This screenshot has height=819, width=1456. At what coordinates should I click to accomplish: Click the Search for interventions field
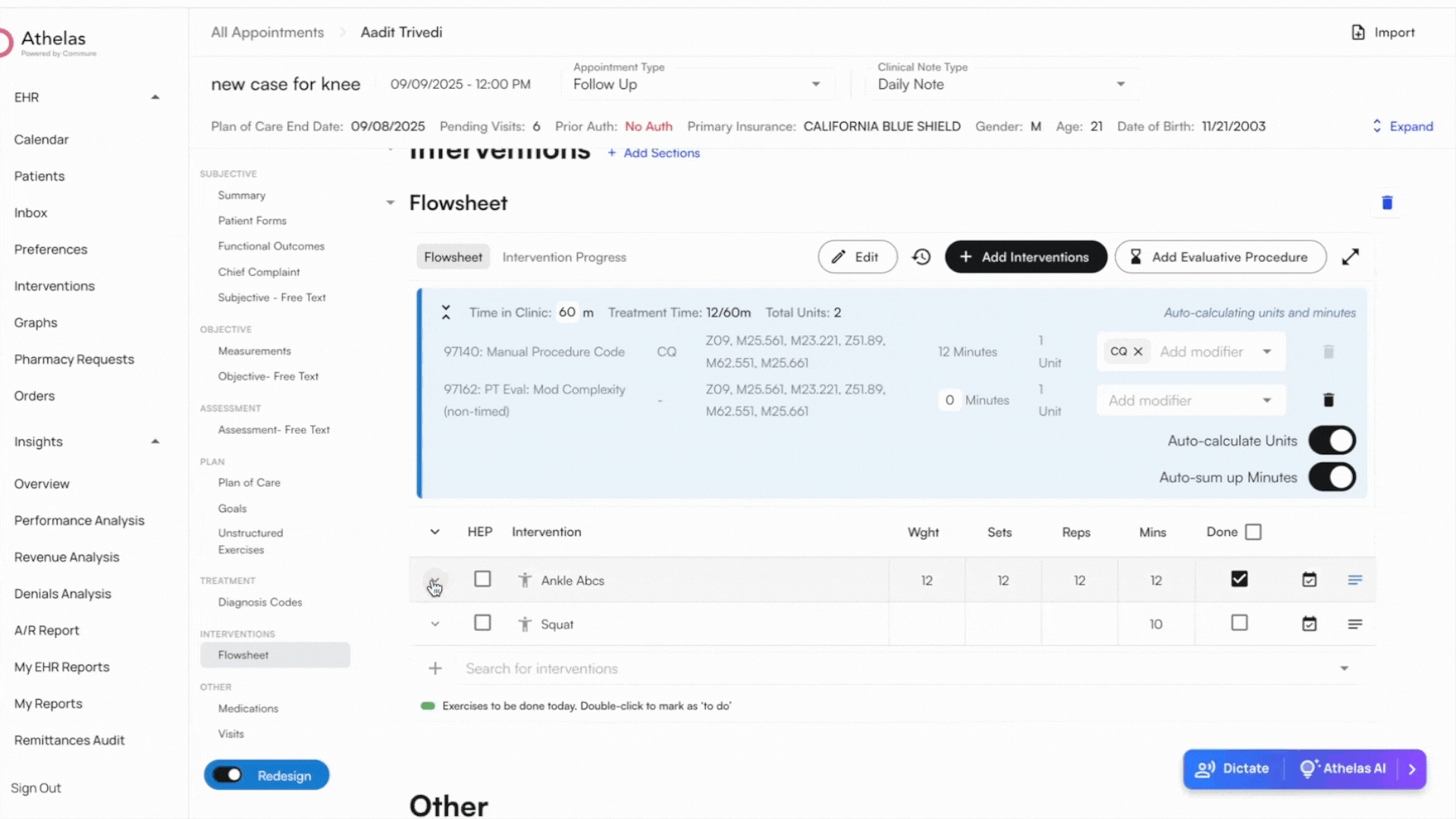pos(541,669)
